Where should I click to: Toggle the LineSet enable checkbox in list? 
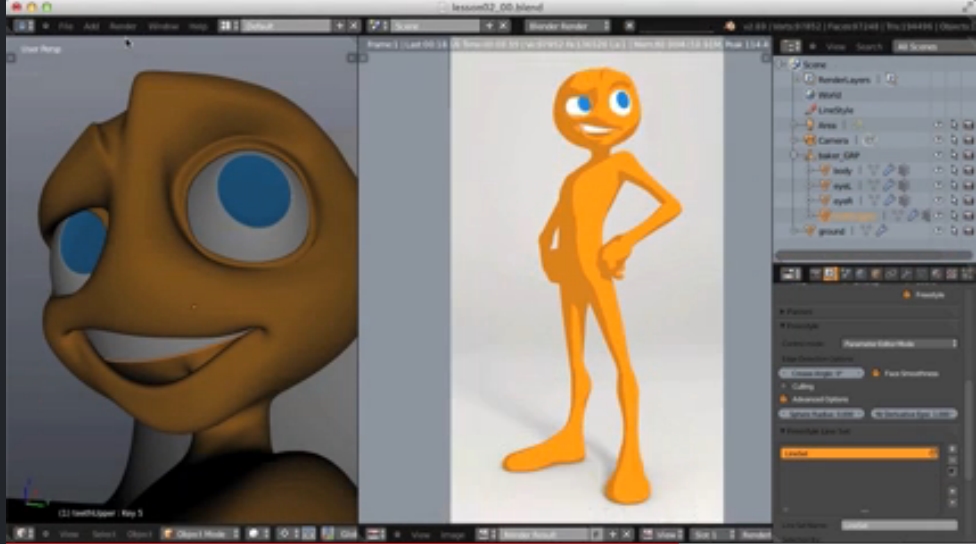[932, 453]
